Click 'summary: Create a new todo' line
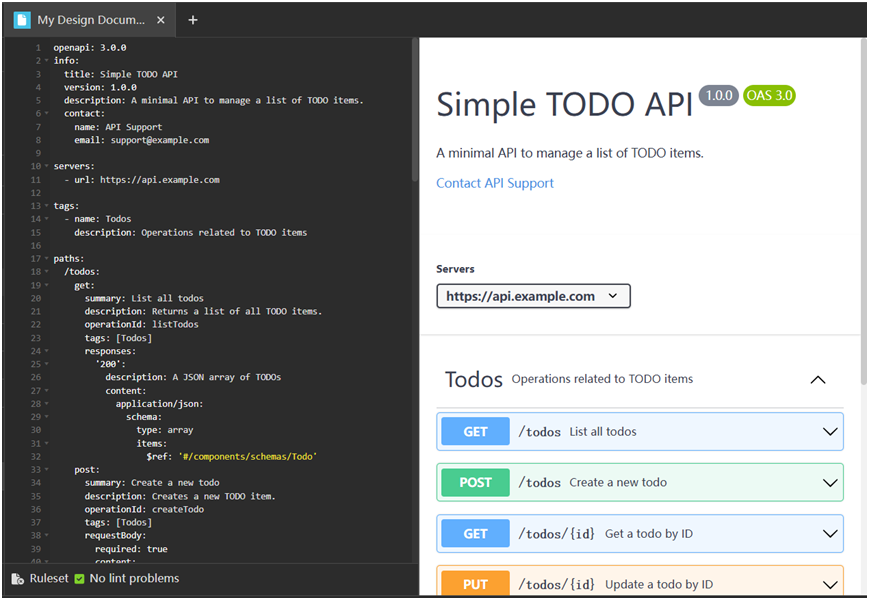 (x=152, y=483)
